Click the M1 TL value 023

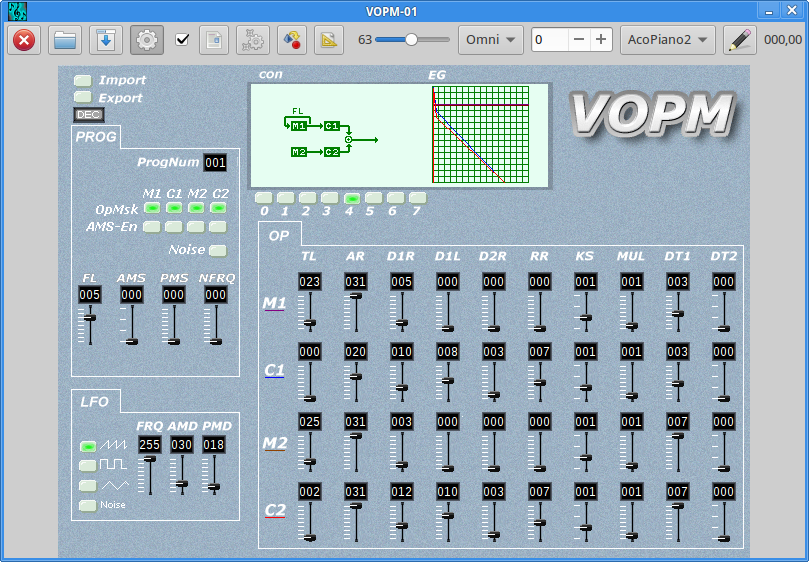pos(310,282)
